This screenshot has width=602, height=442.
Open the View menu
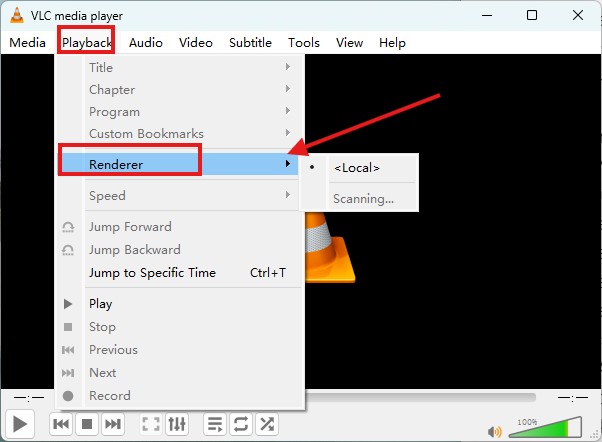[x=349, y=43]
